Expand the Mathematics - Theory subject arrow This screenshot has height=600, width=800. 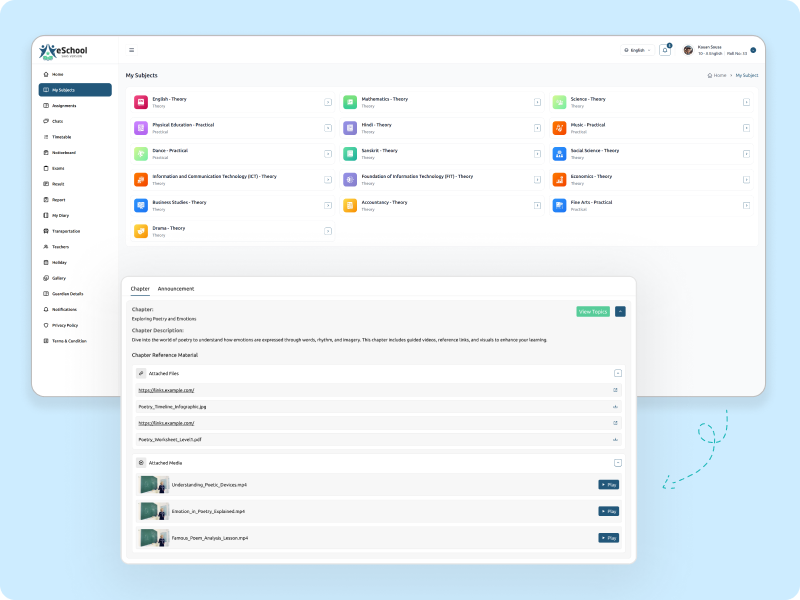[x=537, y=102]
